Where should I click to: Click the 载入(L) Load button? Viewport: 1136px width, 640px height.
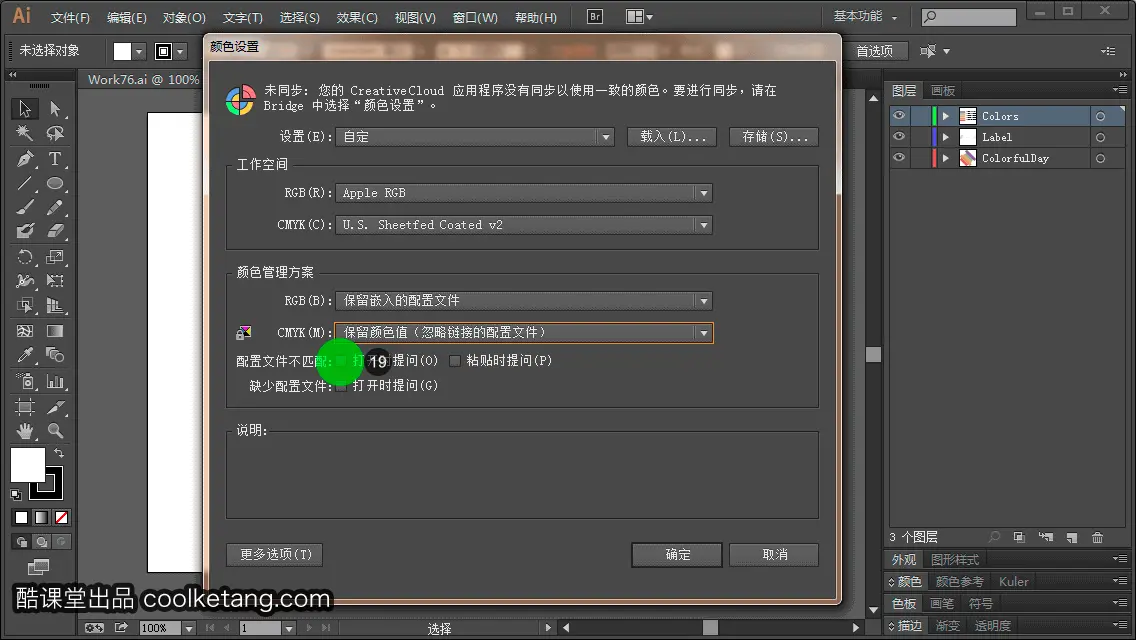pyautogui.click(x=672, y=137)
